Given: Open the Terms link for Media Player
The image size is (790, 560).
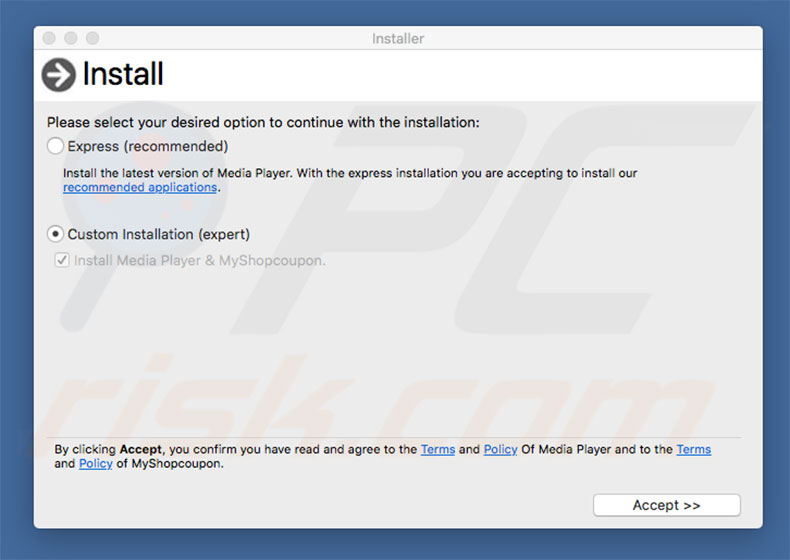Looking at the screenshot, I should pyautogui.click(x=438, y=450).
